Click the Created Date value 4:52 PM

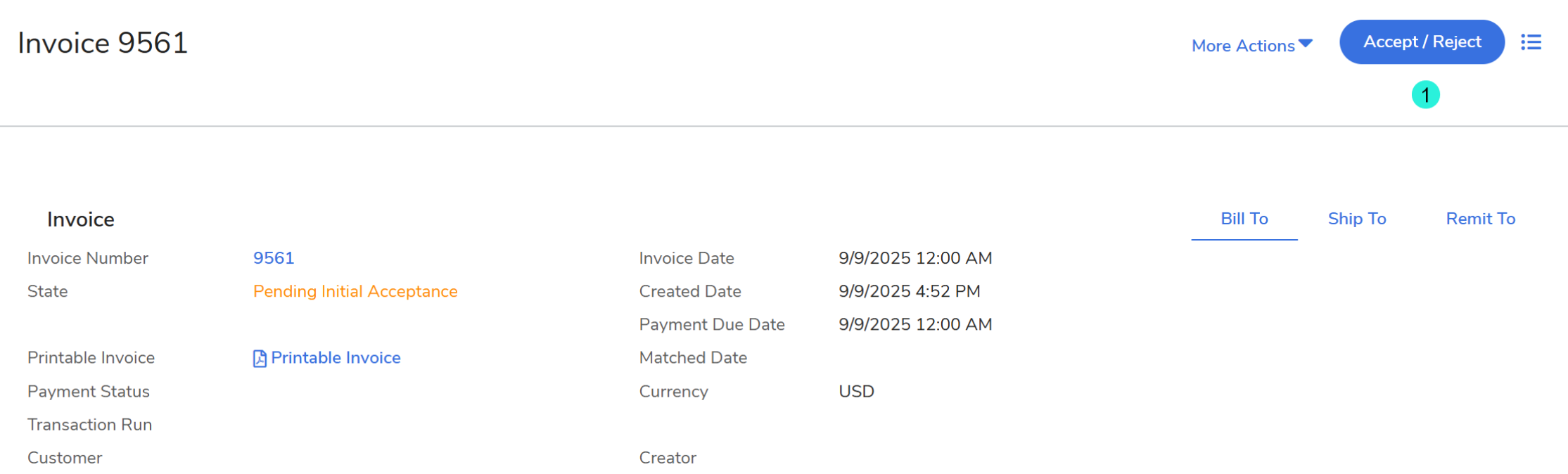[909, 291]
